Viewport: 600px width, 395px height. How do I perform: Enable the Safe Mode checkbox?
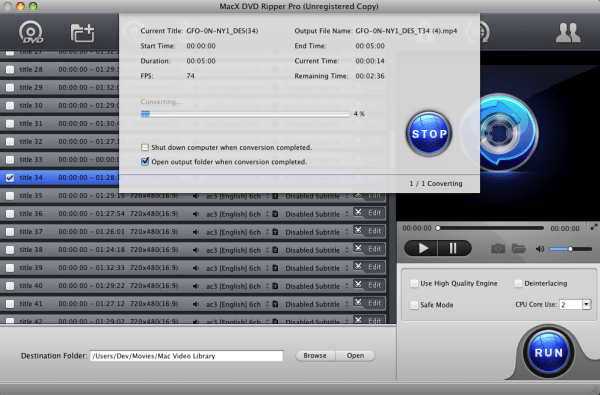tap(414, 305)
